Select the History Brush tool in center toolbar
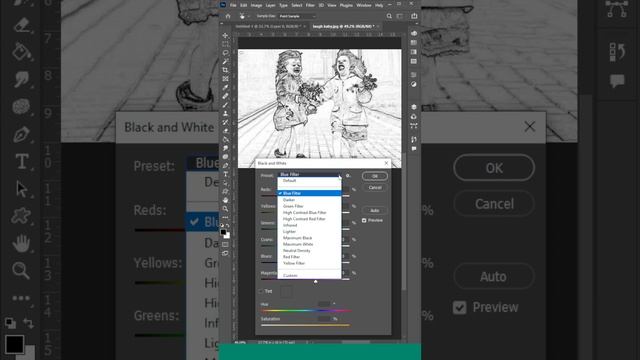The height and width of the screenshot is (360, 640). point(225,122)
